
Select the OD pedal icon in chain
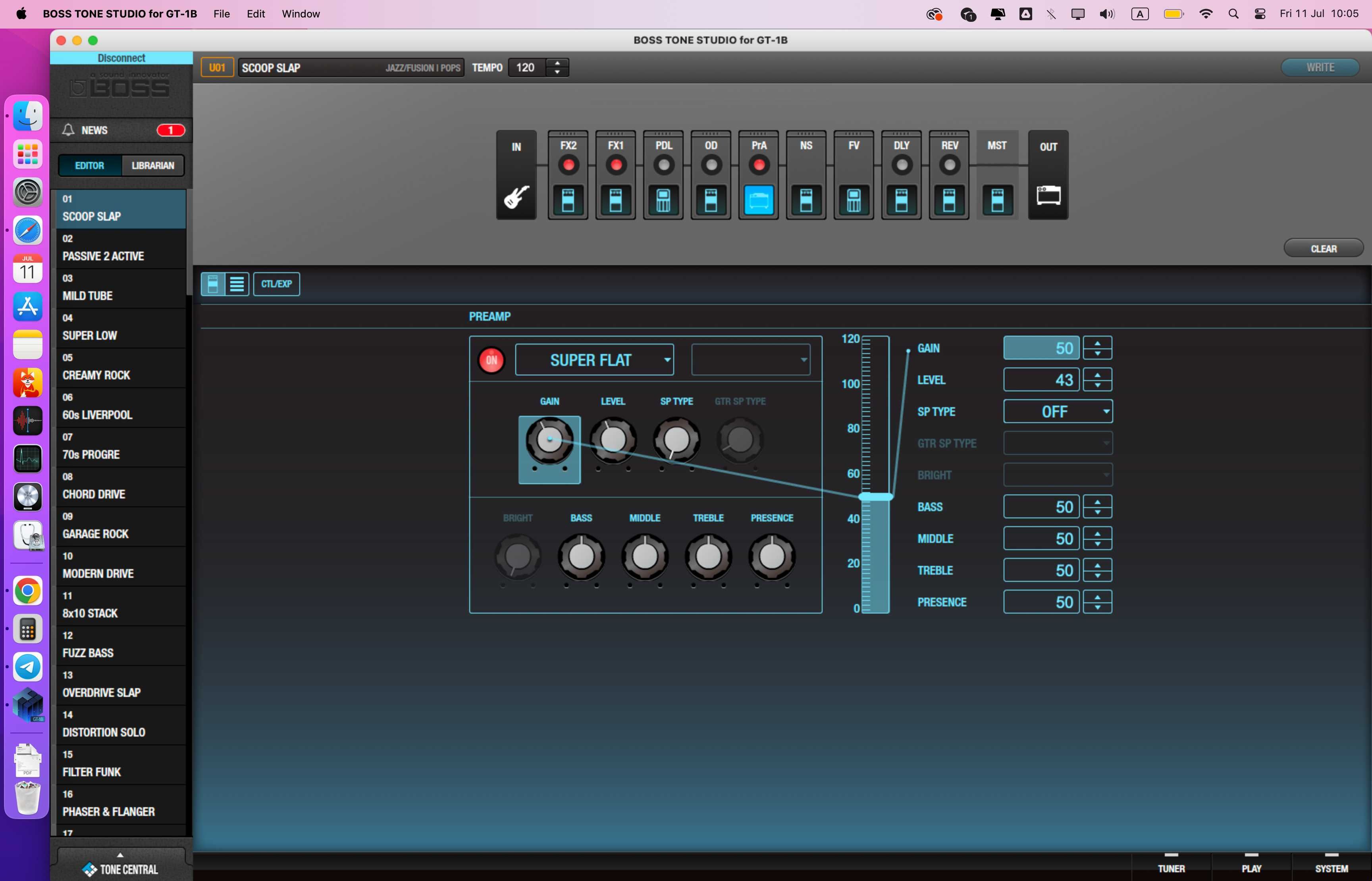point(711,200)
